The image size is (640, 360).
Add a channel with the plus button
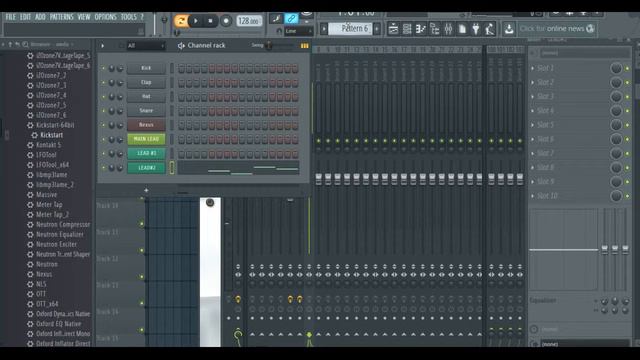(146, 190)
